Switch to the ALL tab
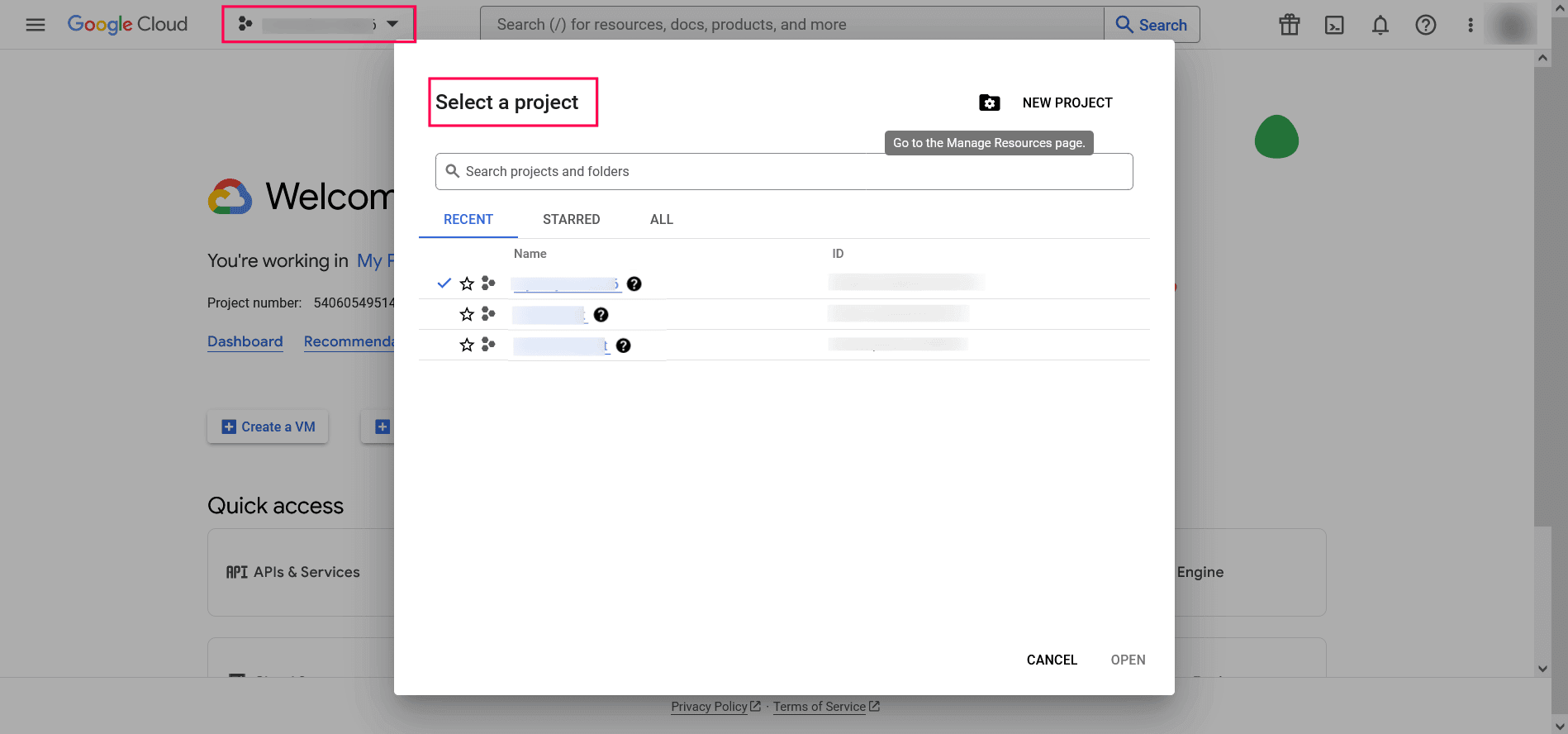The height and width of the screenshot is (734, 1568). pyautogui.click(x=662, y=219)
